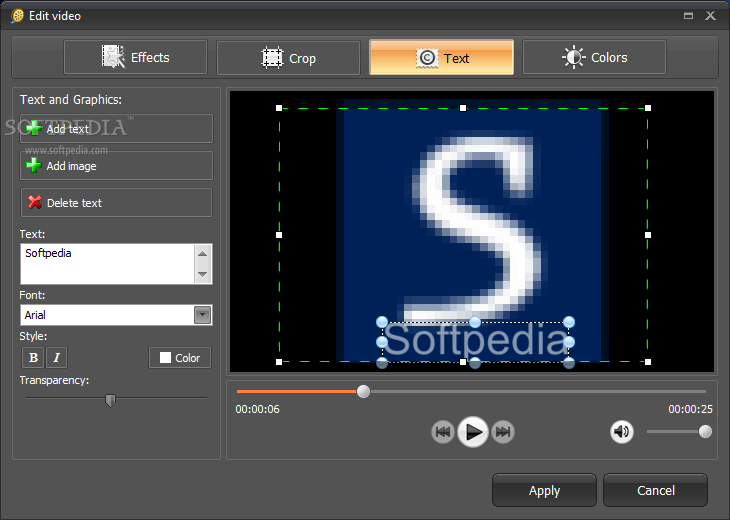Click the top-center green frame handle
This screenshot has width=730, height=520.
(463, 108)
